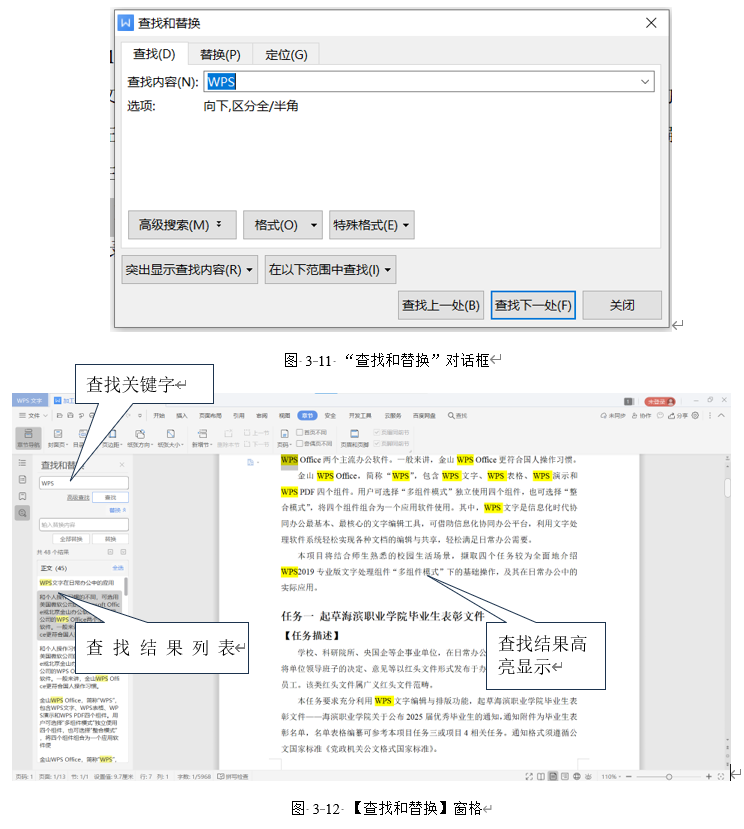Viewport: 744px width, 829px height.
Task: Open the find-replace magnifier icon in sidebar
Action: (22, 513)
